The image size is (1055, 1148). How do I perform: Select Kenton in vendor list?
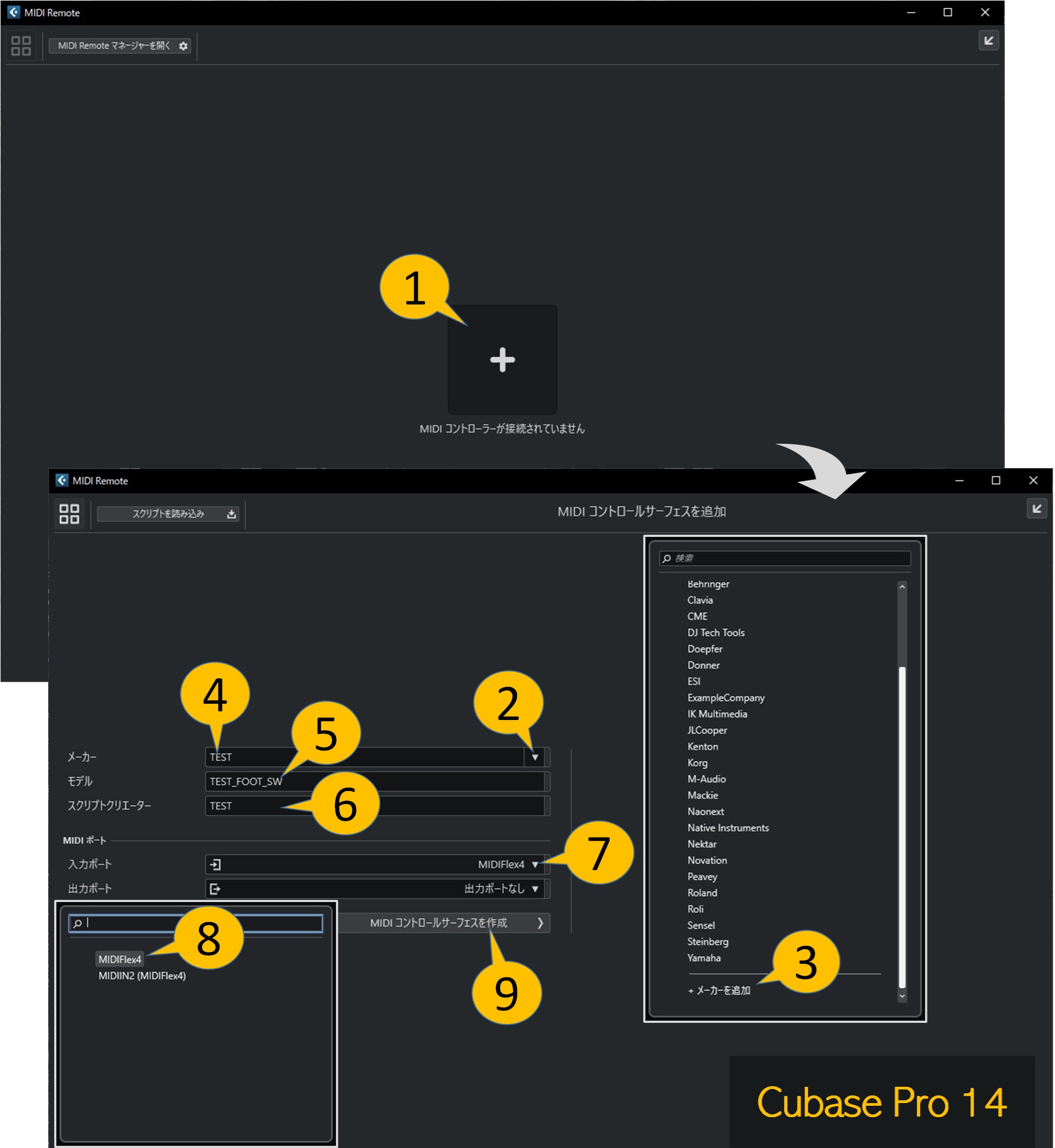coord(703,747)
